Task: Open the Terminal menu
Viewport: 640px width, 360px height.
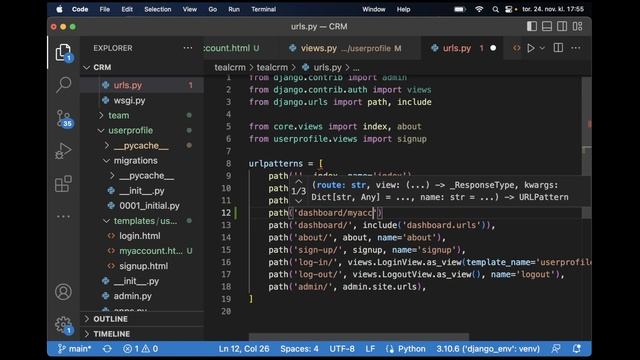Action: point(264,9)
